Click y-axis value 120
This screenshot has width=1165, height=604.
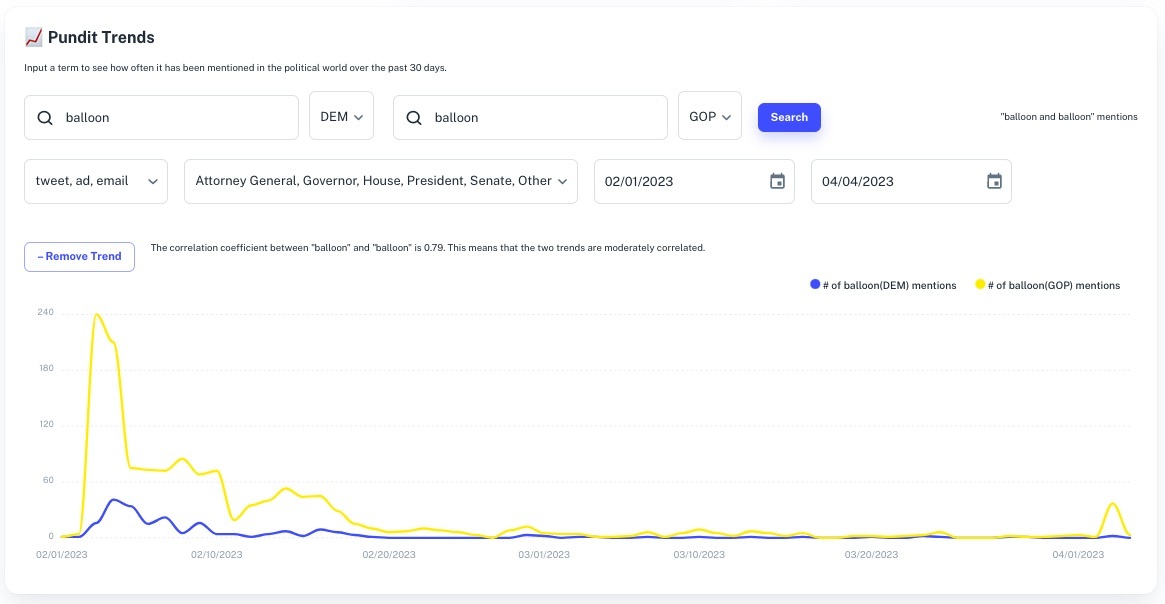pyautogui.click(x=45, y=424)
